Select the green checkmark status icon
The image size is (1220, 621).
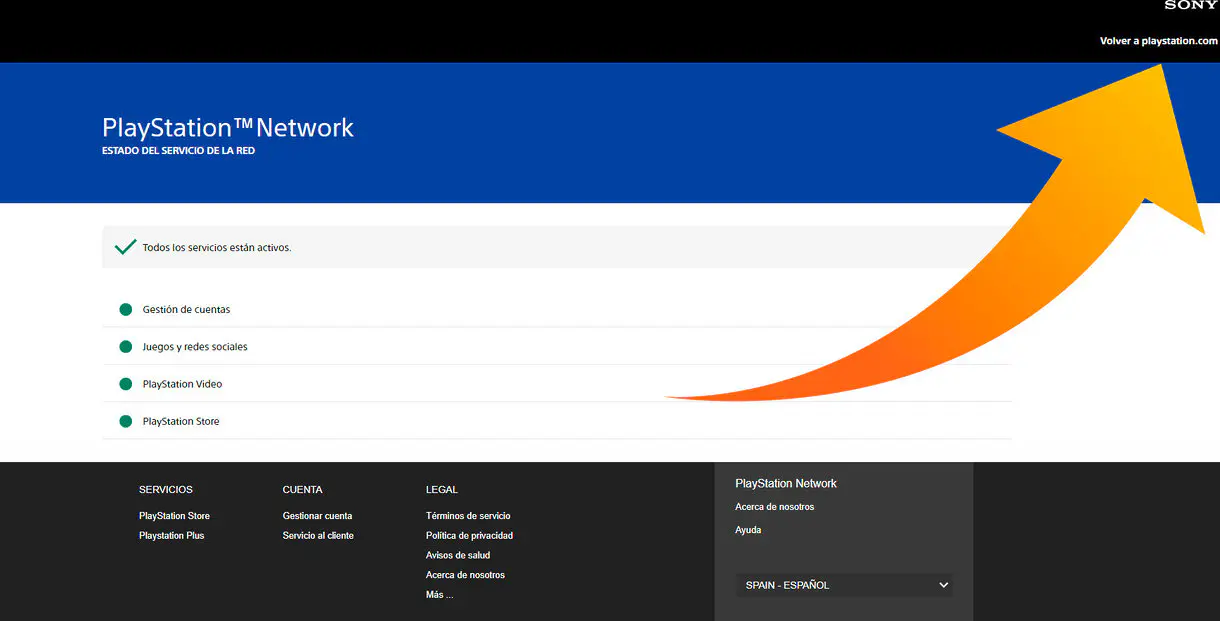125,247
